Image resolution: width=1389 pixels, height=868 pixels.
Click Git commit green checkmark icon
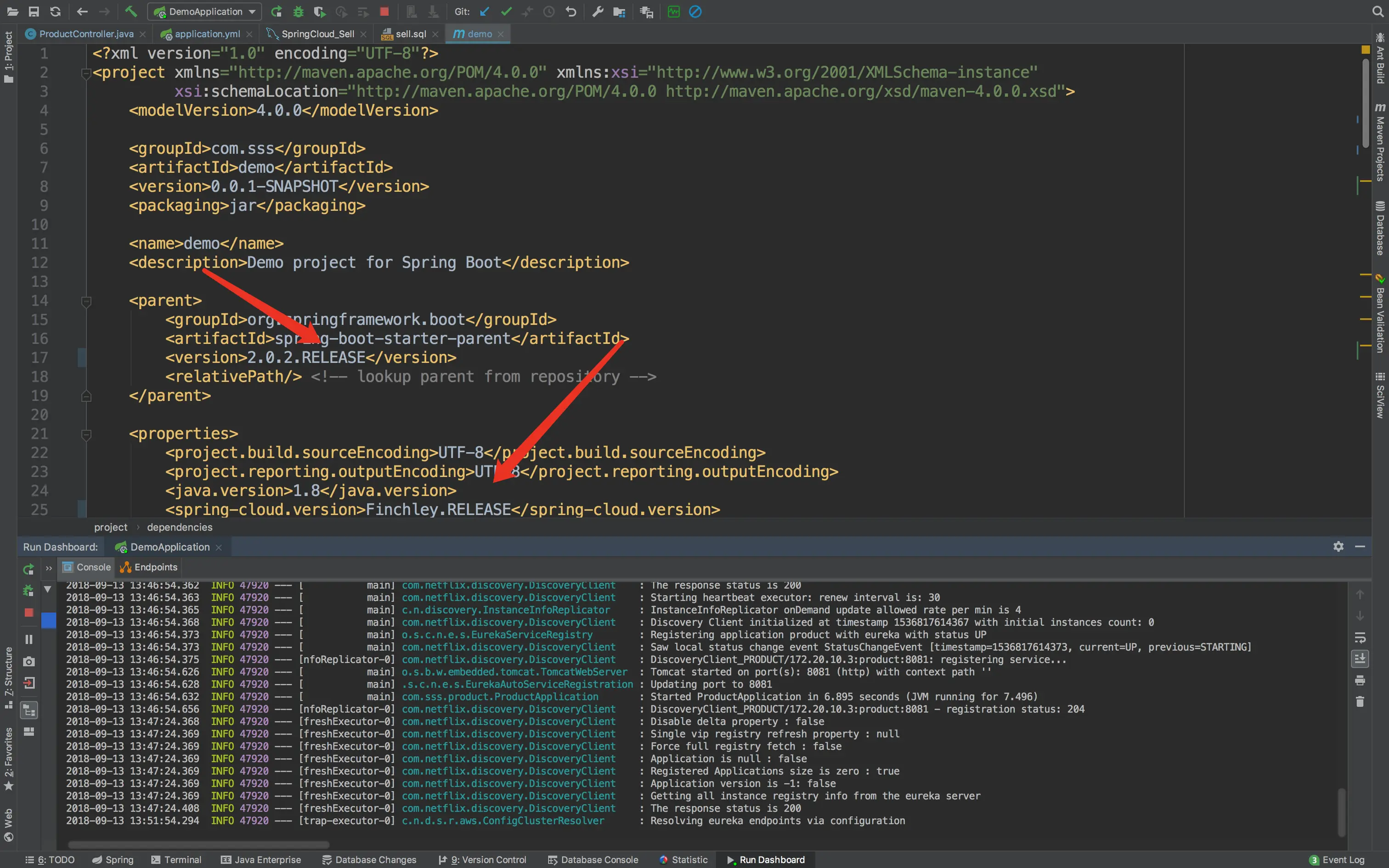(506, 11)
